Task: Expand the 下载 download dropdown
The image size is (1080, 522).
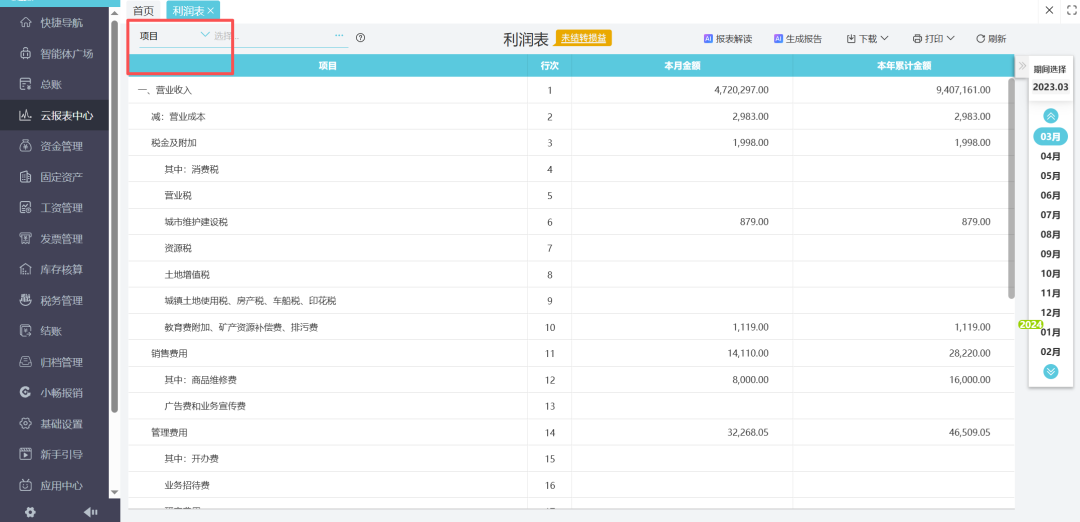Action: pos(867,39)
